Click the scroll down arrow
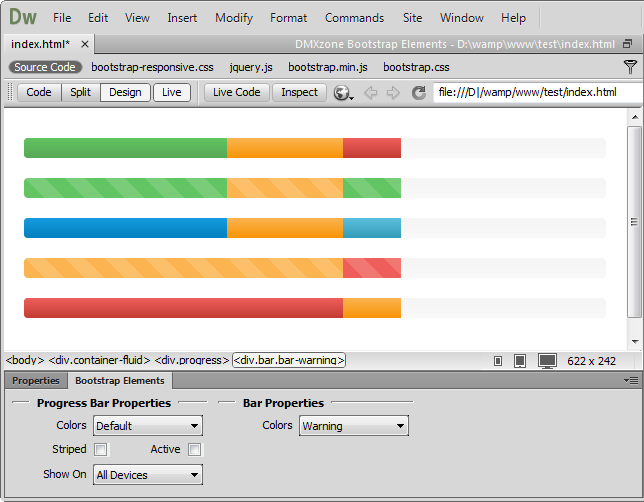This screenshot has height=502, width=644. [x=635, y=341]
